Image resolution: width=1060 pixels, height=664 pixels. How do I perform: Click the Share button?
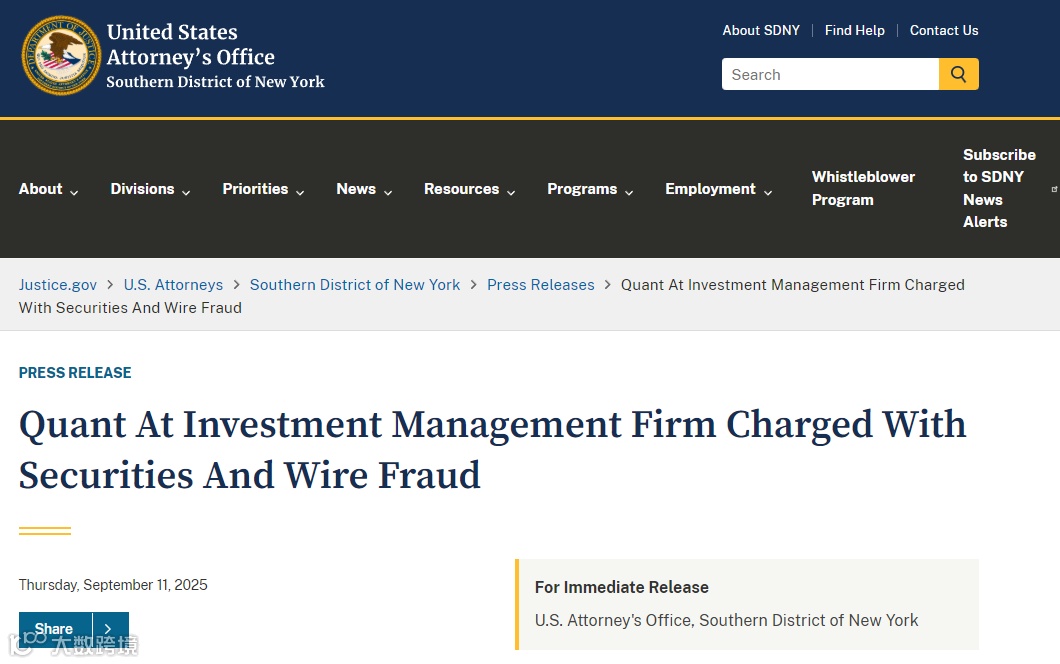55,629
